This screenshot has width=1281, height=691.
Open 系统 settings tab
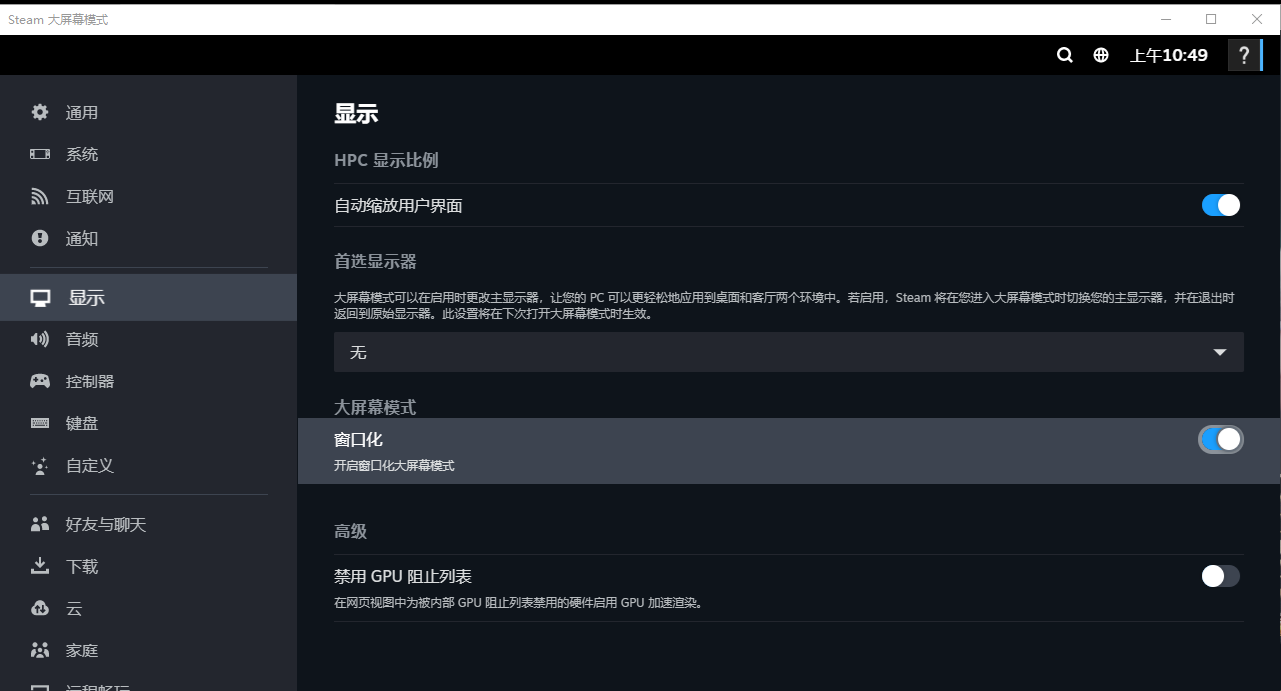(148, 154)
